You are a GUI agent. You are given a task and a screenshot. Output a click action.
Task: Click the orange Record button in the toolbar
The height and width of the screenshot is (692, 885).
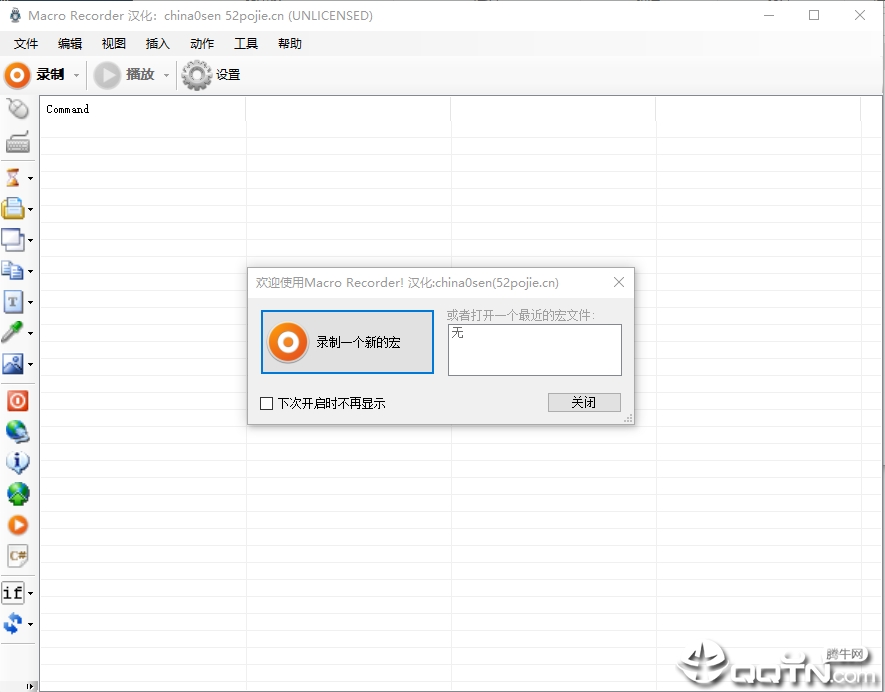(34, 75)
